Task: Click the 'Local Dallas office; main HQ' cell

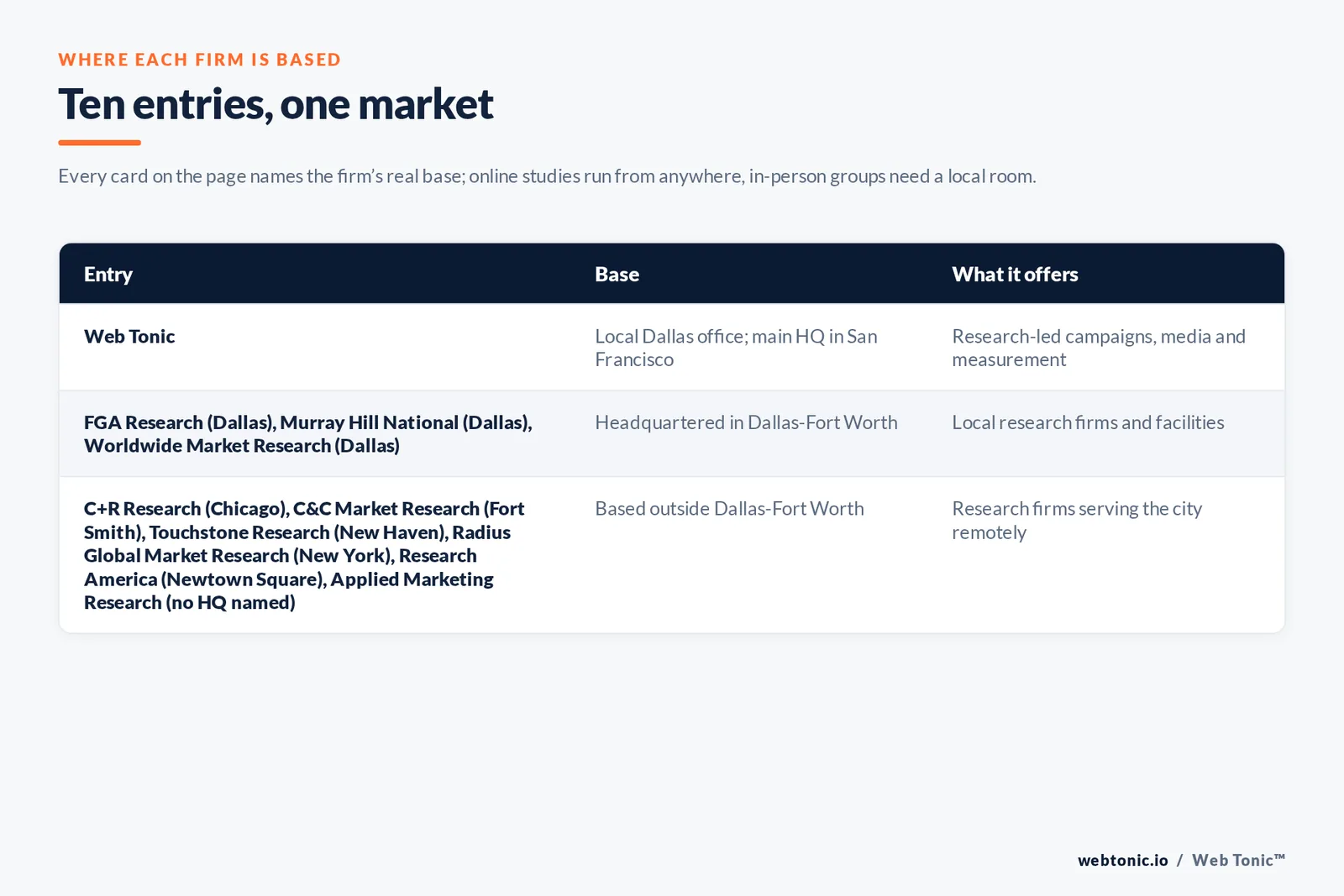Action: 736,348
